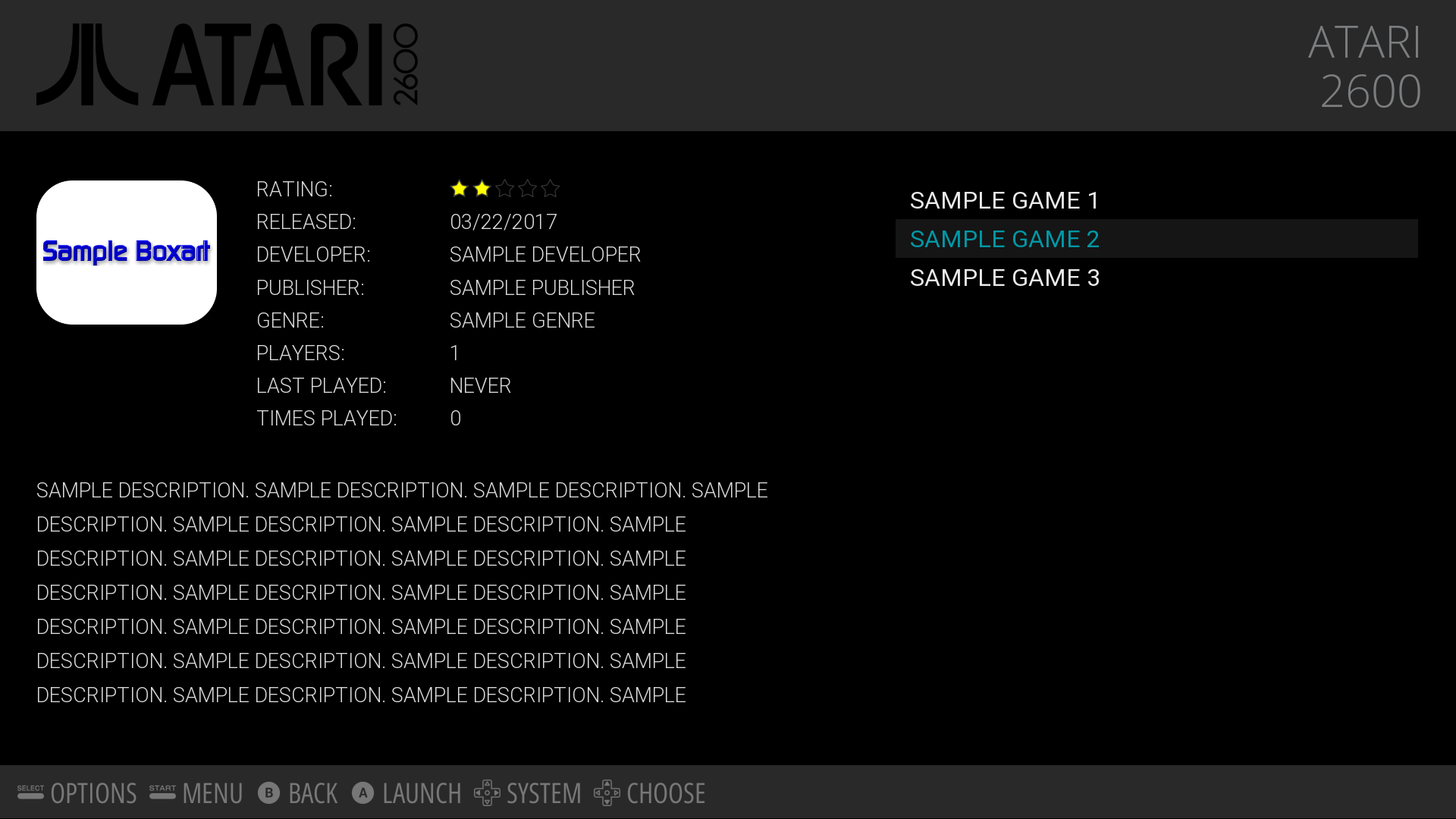The height and width of the screenshot is (819, 1456).
Task: Click the D-pad icon next to CHOOSE
Action: (607, 793)
